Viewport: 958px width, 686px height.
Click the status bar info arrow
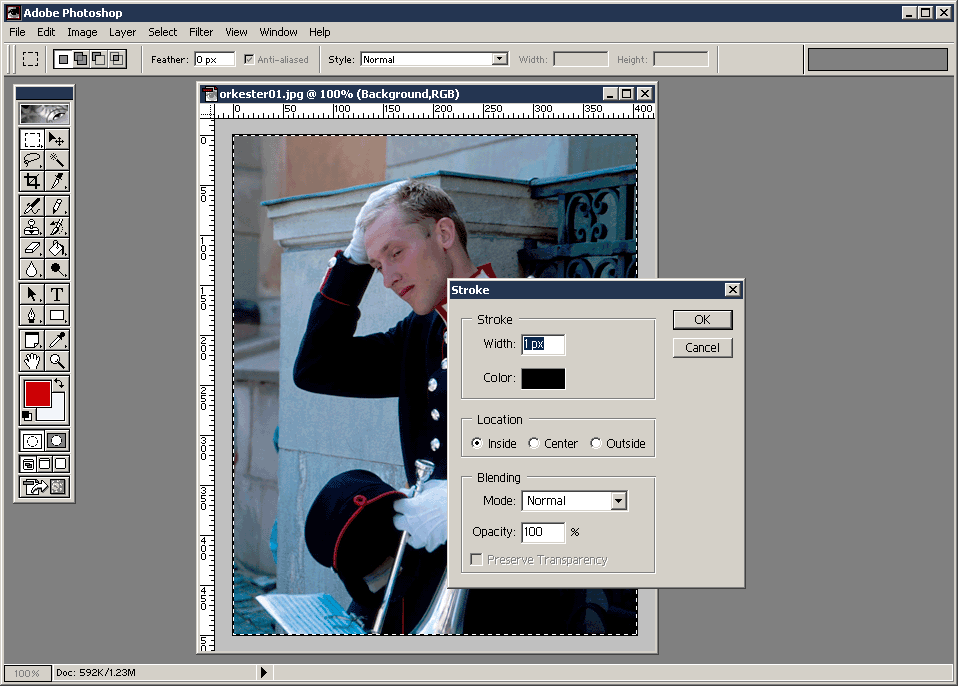264,673
